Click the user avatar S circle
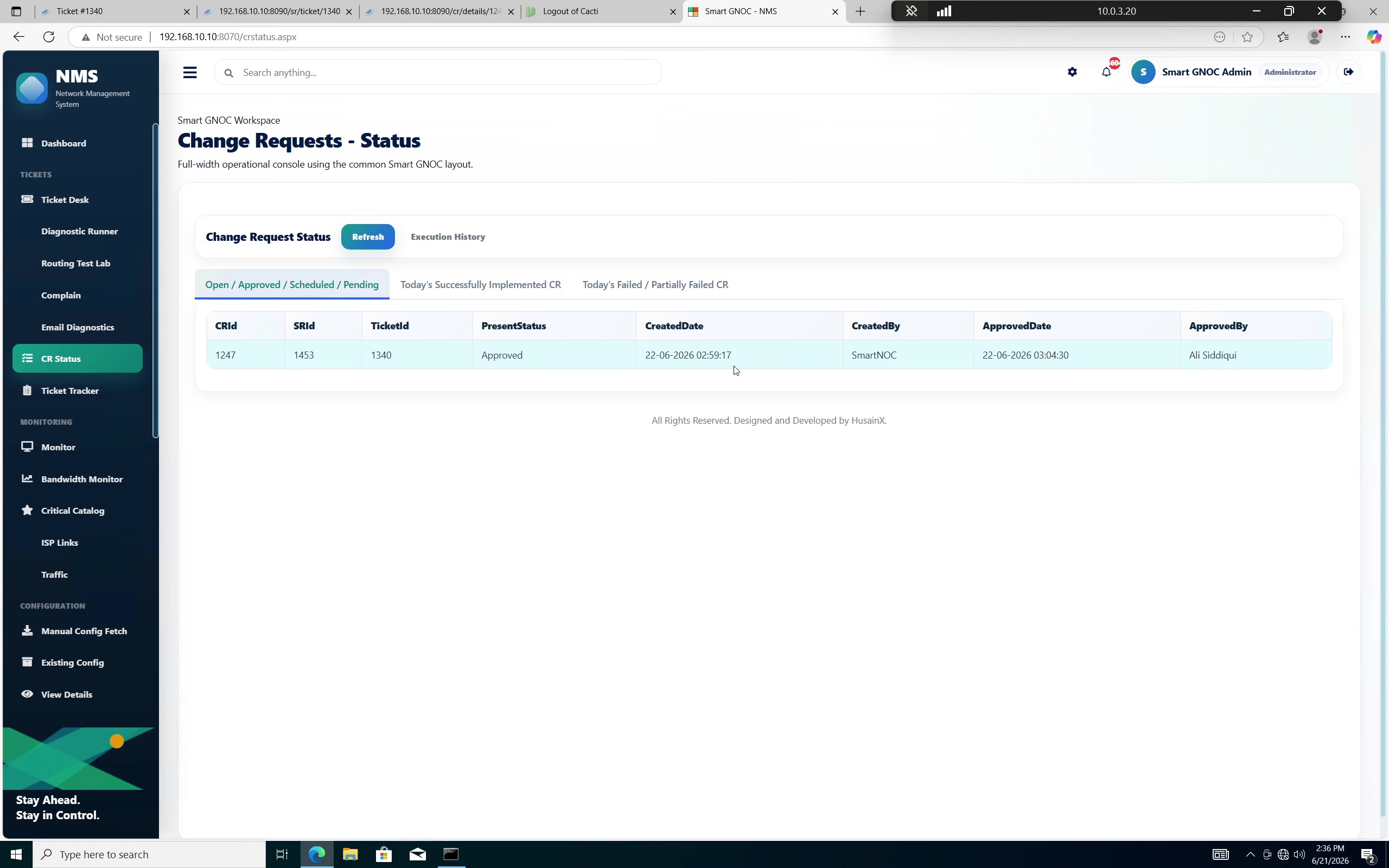The width and height of the screenshot is (1389, 868). click(x=1143, y=72)
